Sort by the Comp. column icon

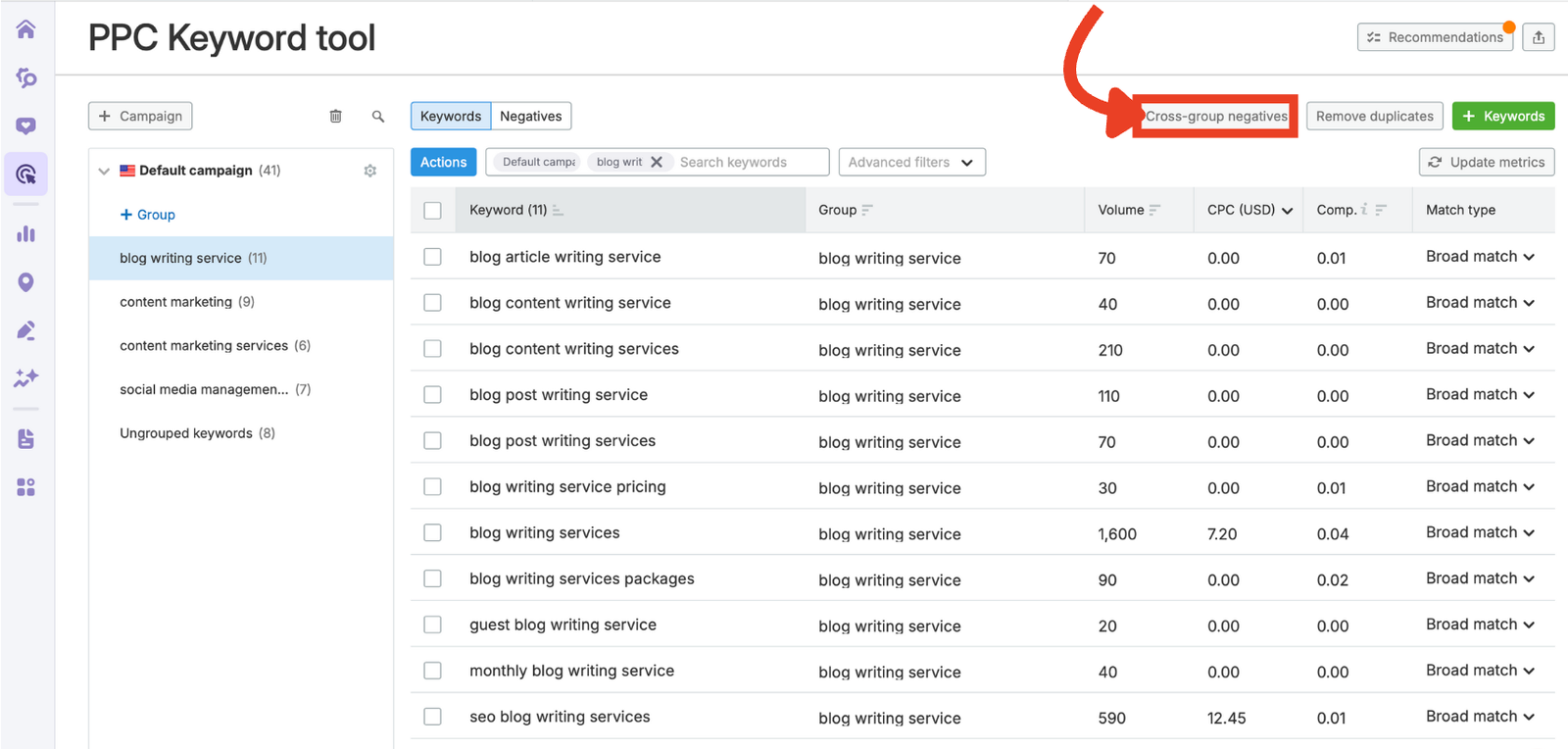click(1381, 210)
